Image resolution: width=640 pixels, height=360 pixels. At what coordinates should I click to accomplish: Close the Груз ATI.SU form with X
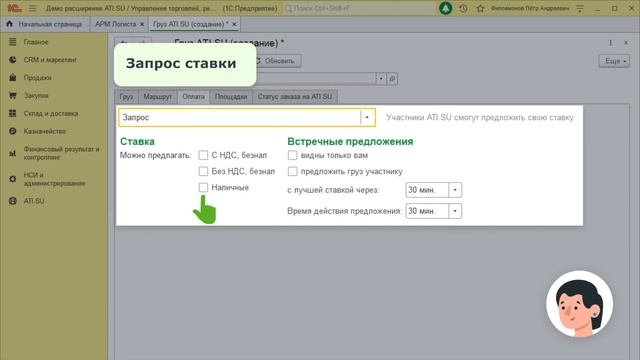click(626, 42)
